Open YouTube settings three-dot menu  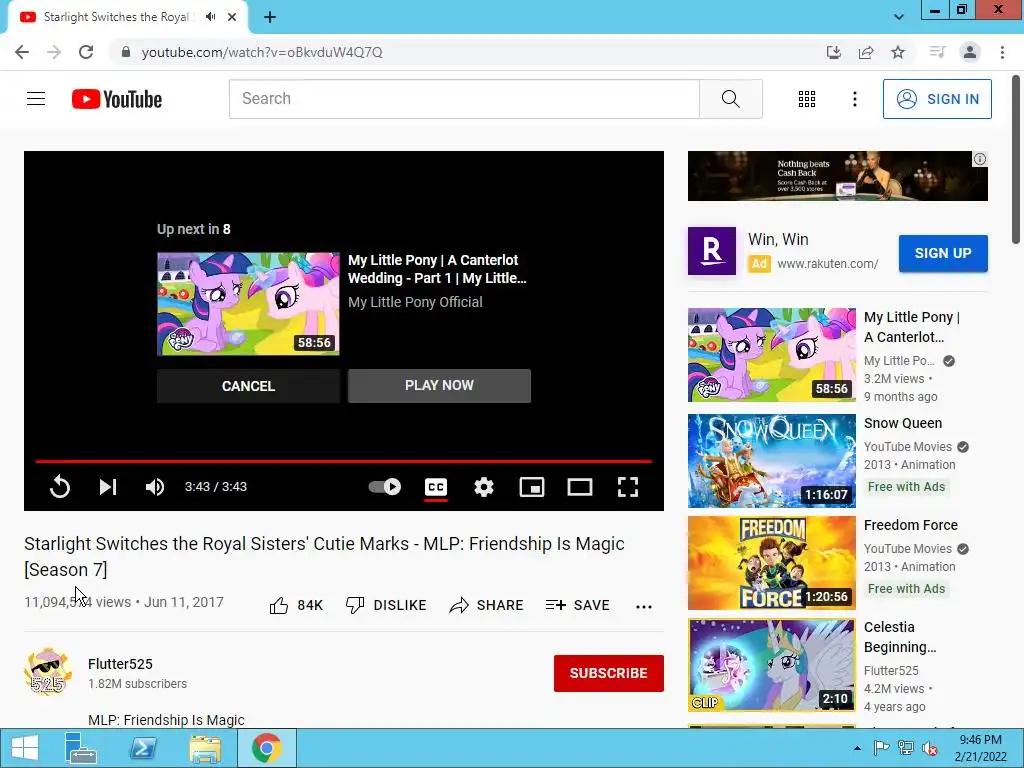[854, 99]
